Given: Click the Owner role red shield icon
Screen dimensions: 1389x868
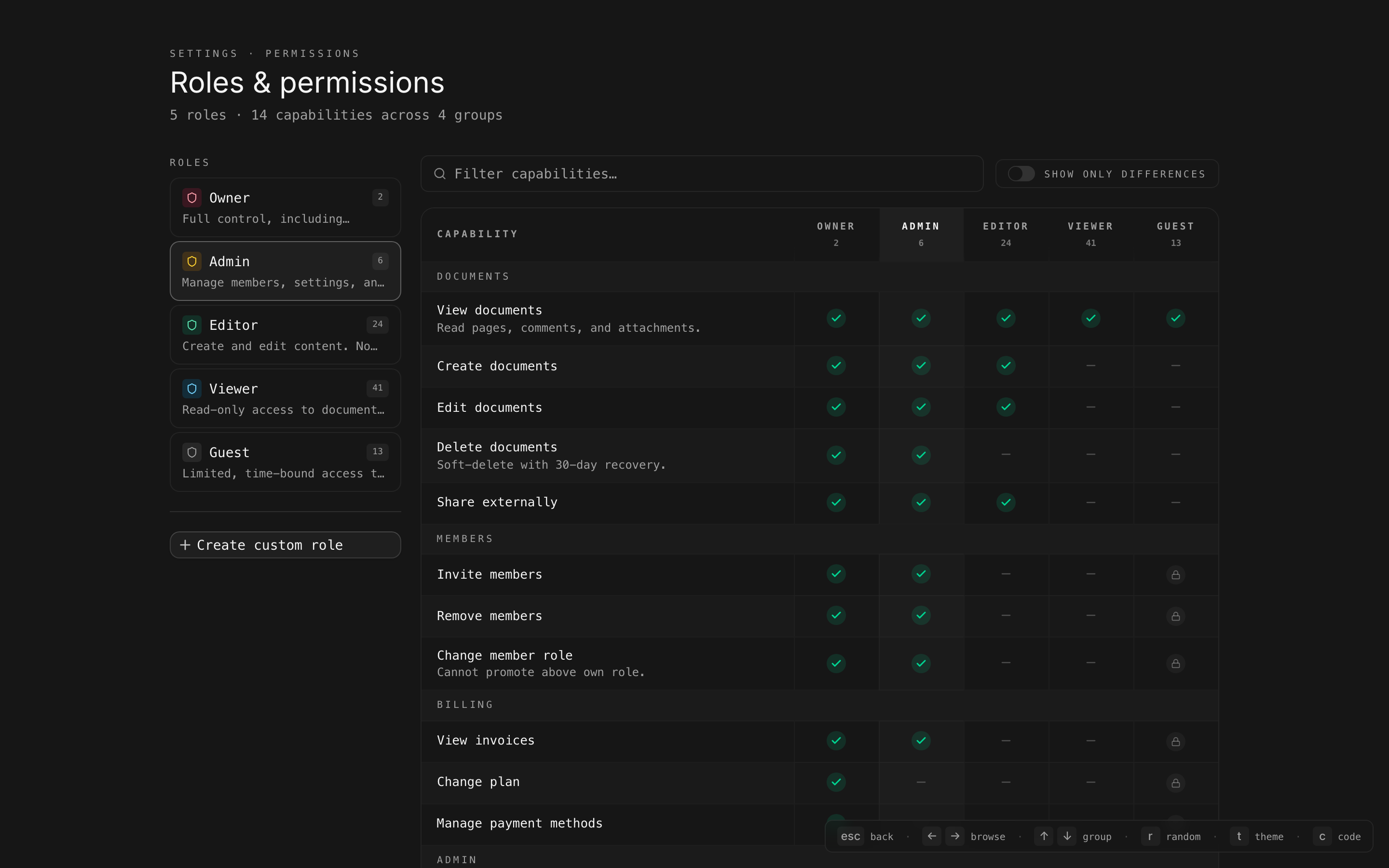Looking at the screenshot, I should pyautogui.click(x=191, y=198).
